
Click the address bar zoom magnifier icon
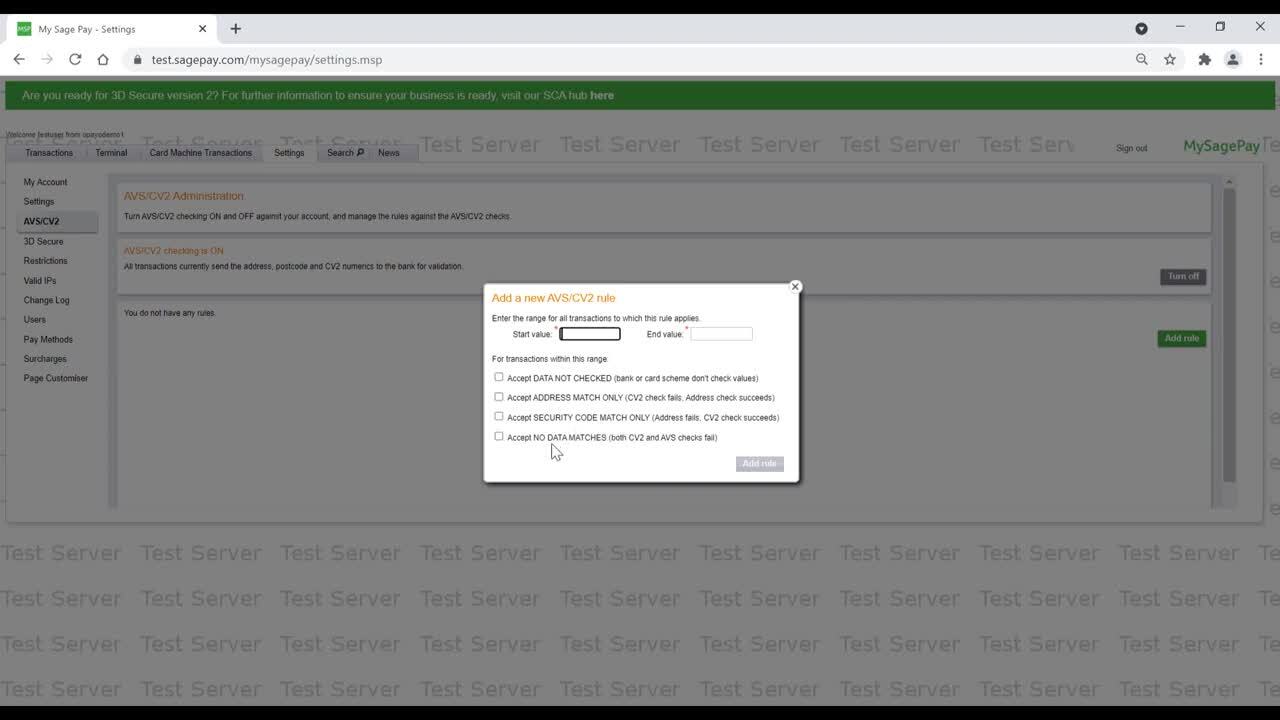point(1142,60)
